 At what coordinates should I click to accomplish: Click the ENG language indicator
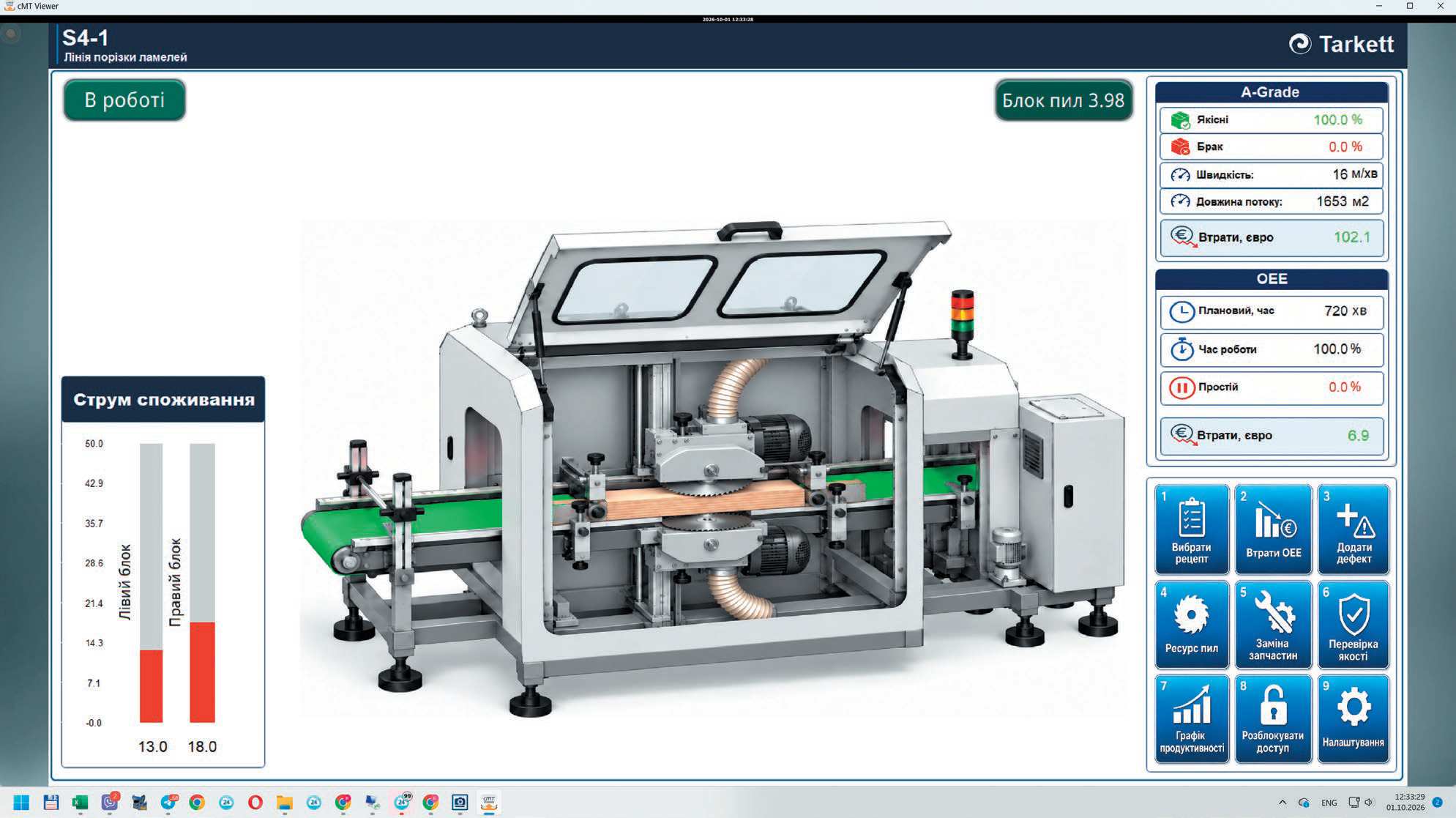point(1329,803)
